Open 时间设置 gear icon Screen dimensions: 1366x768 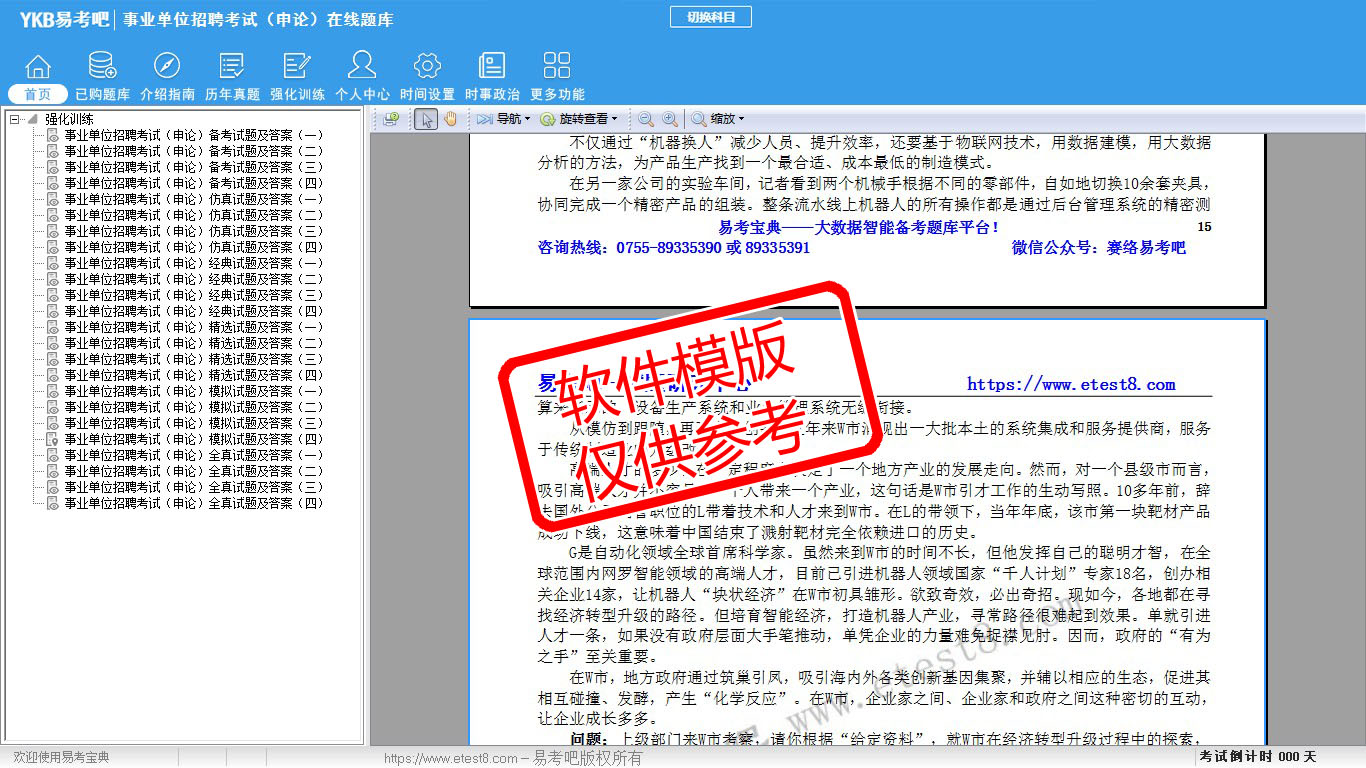[x=427, y=67]
